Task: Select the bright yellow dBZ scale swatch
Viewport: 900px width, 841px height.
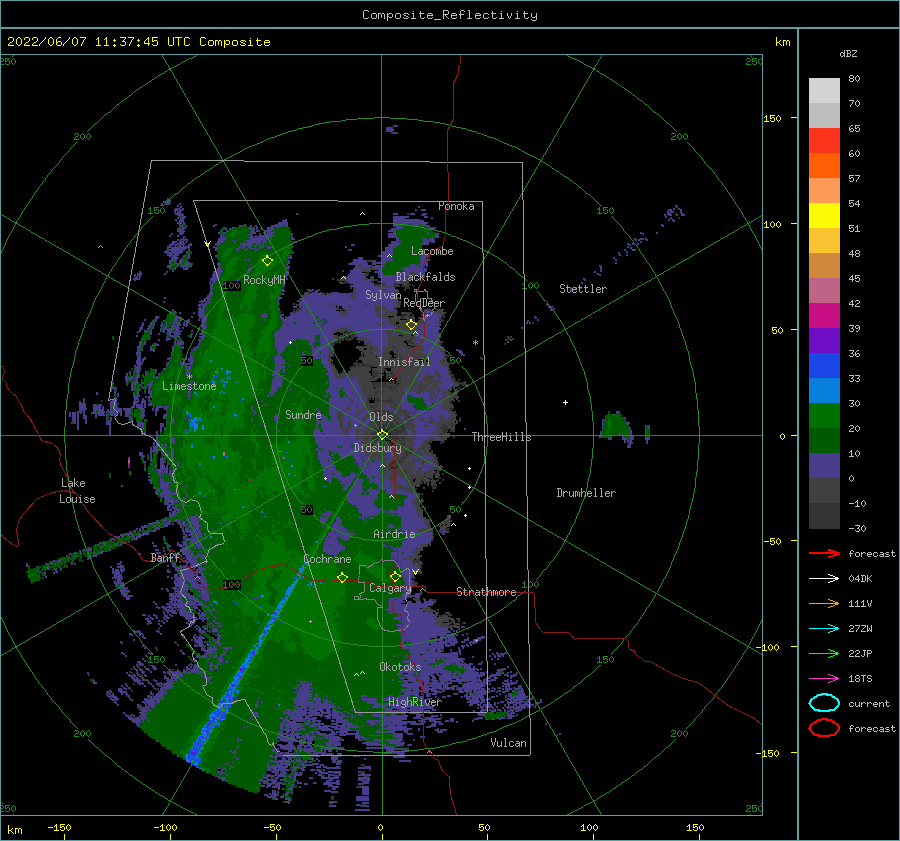Action: click(x=824, y=215)
